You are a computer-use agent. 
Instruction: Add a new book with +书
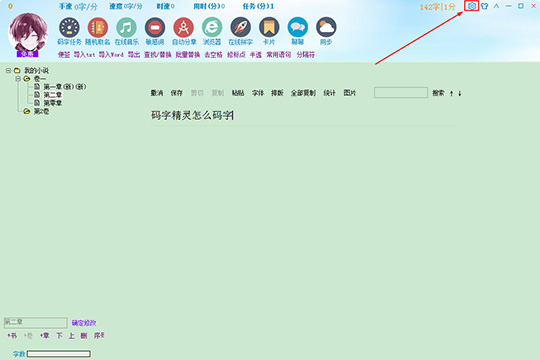(12, 336)
